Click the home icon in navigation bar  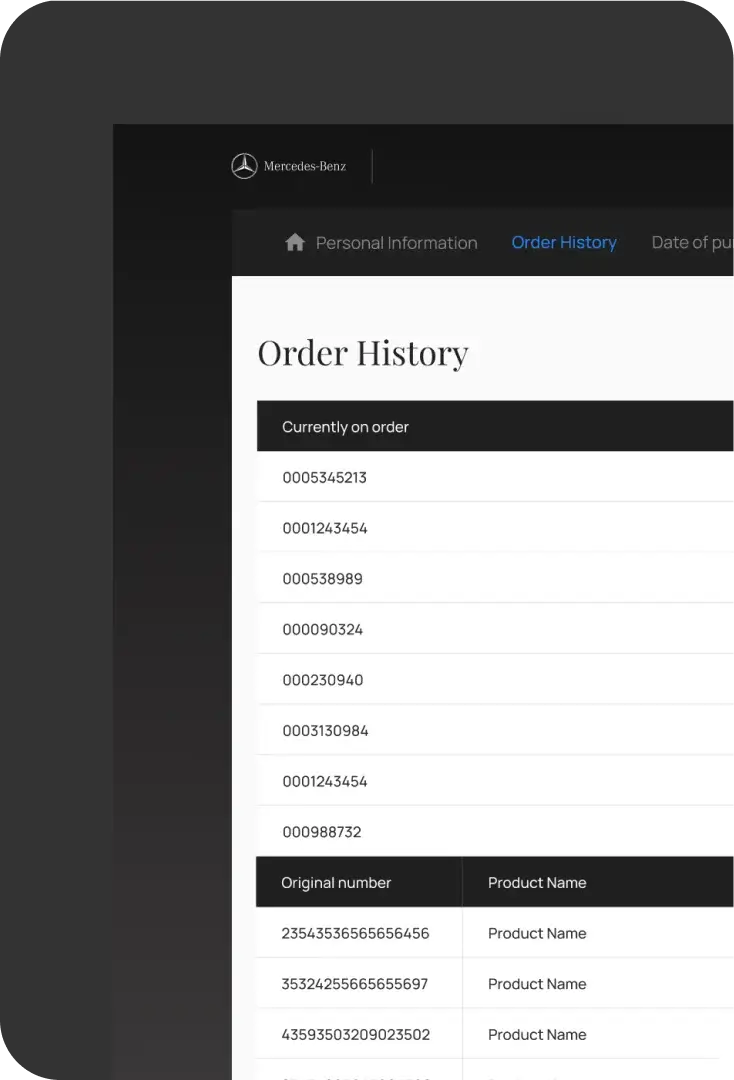point(294,243)
